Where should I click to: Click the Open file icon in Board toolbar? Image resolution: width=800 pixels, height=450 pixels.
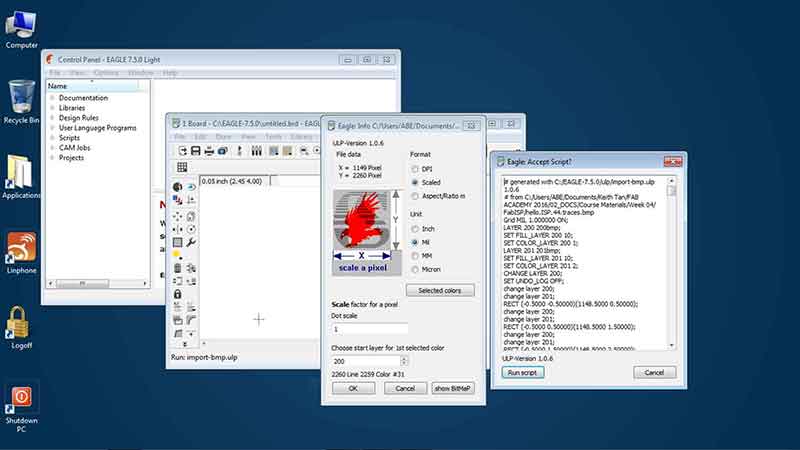[182, 151]
